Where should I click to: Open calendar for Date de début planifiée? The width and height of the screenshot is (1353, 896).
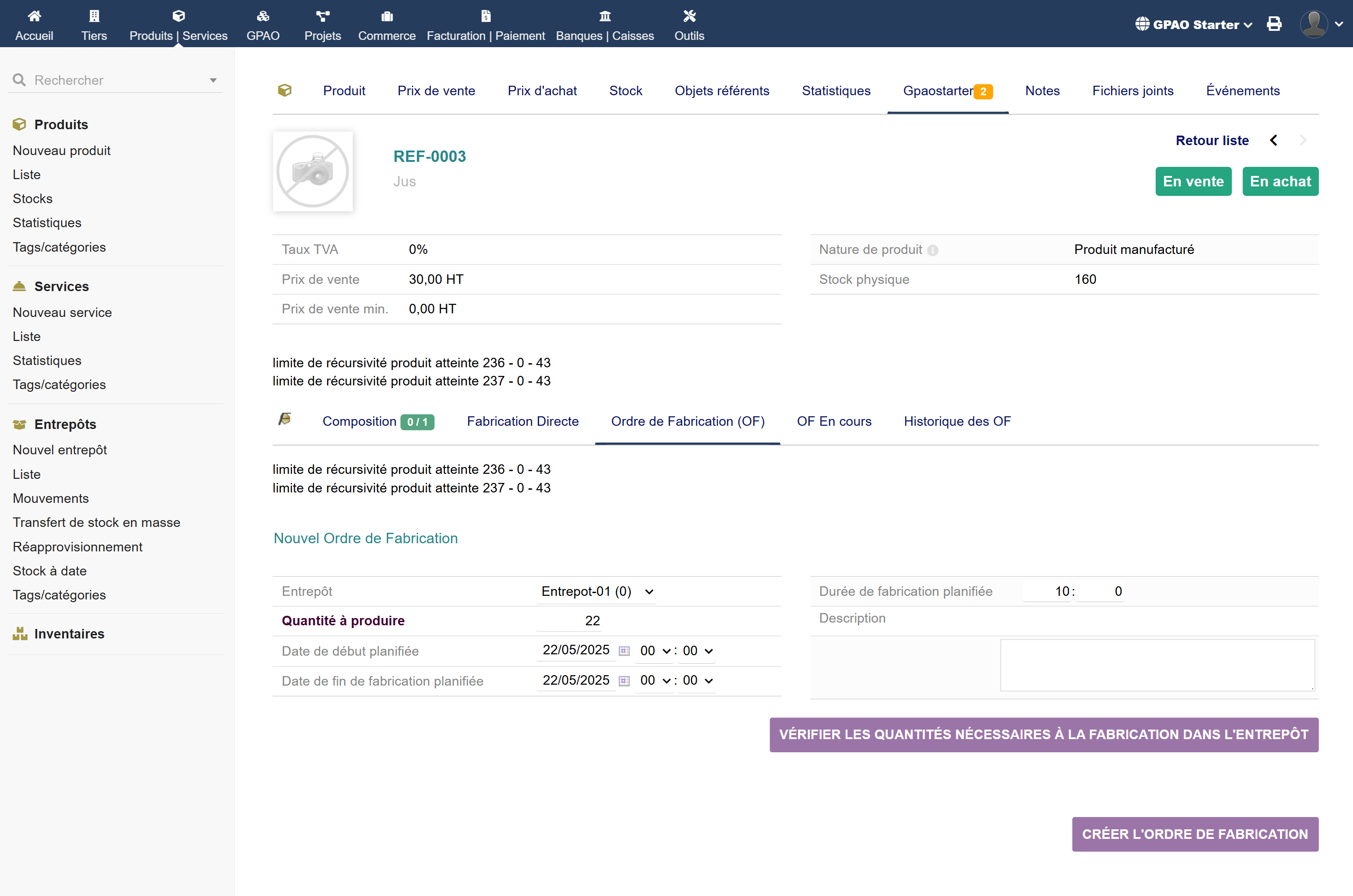[624, 651]
